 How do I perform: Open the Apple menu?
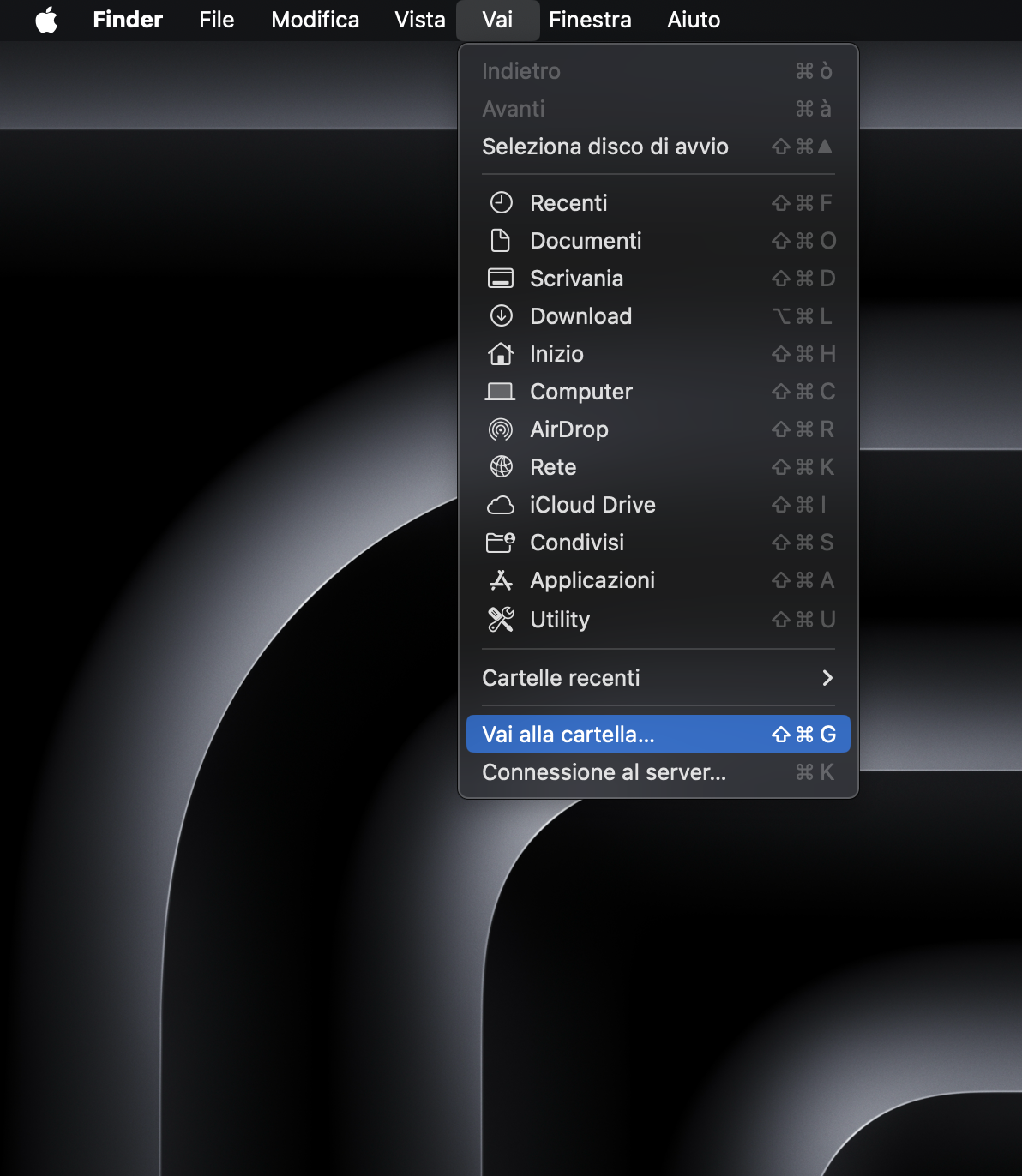pos(46,20)
